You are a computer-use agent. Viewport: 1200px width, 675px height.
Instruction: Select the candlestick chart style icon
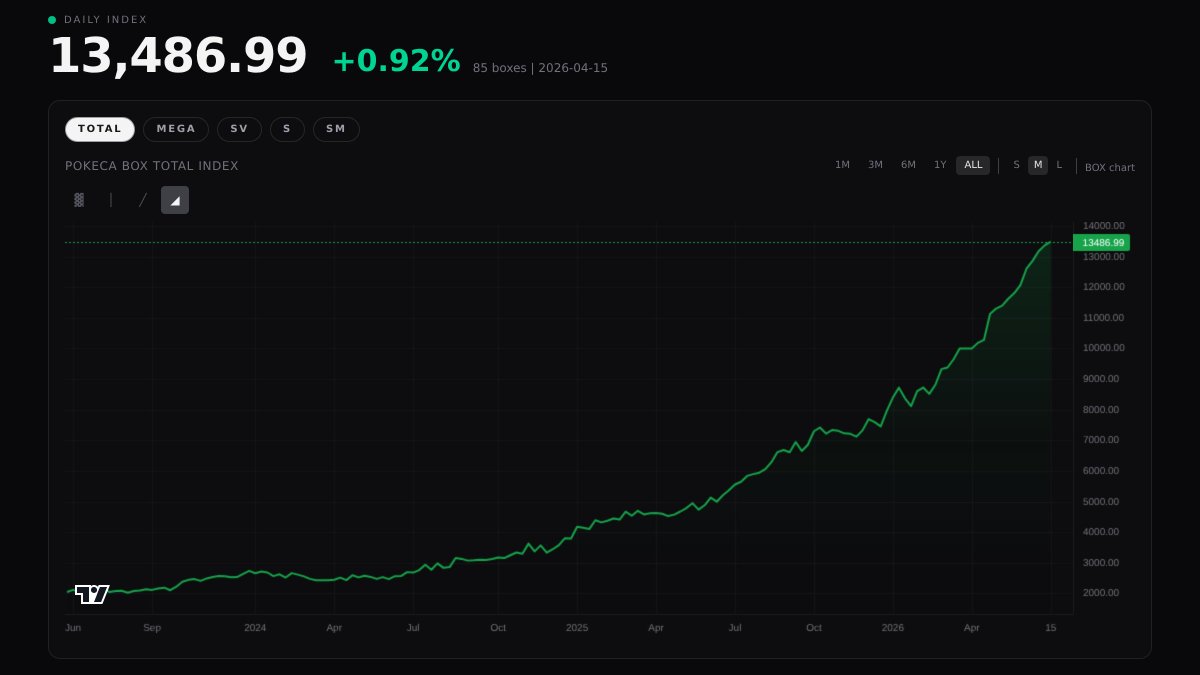pyautogui.click(x=78, y=200)
